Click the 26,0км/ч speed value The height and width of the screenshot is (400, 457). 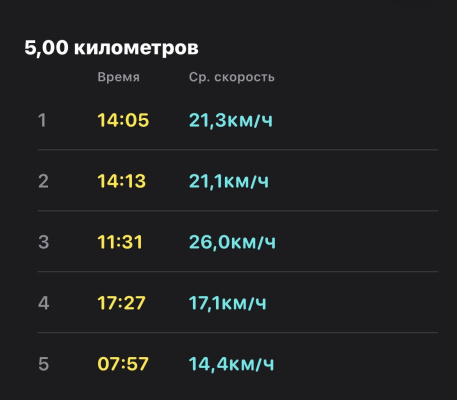pos(232,242)
